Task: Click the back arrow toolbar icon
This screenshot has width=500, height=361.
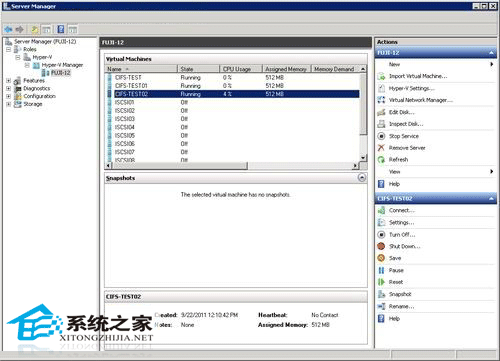Action: point(8,29)
